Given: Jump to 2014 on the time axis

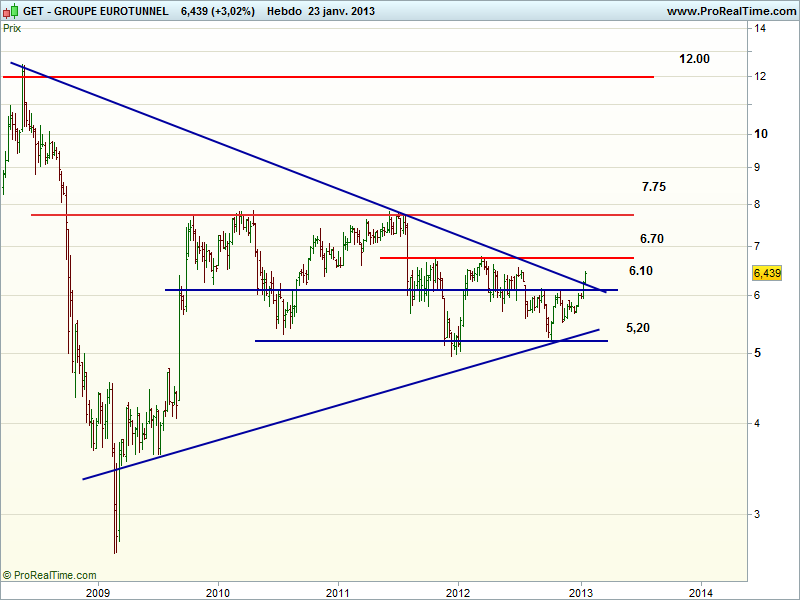Looking at the screenshot, I should 701,590.
